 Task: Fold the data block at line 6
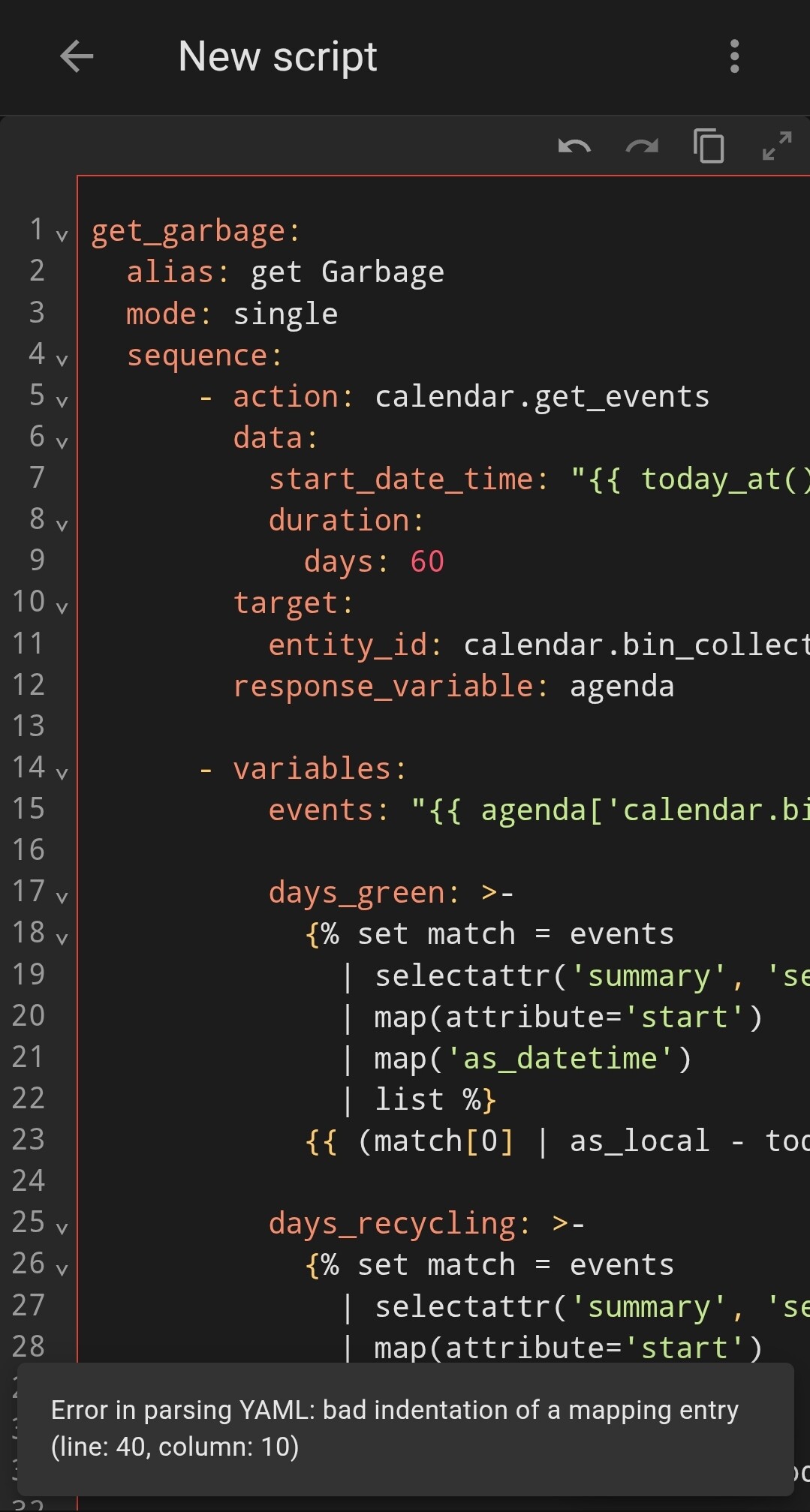(x=62, y=443)
